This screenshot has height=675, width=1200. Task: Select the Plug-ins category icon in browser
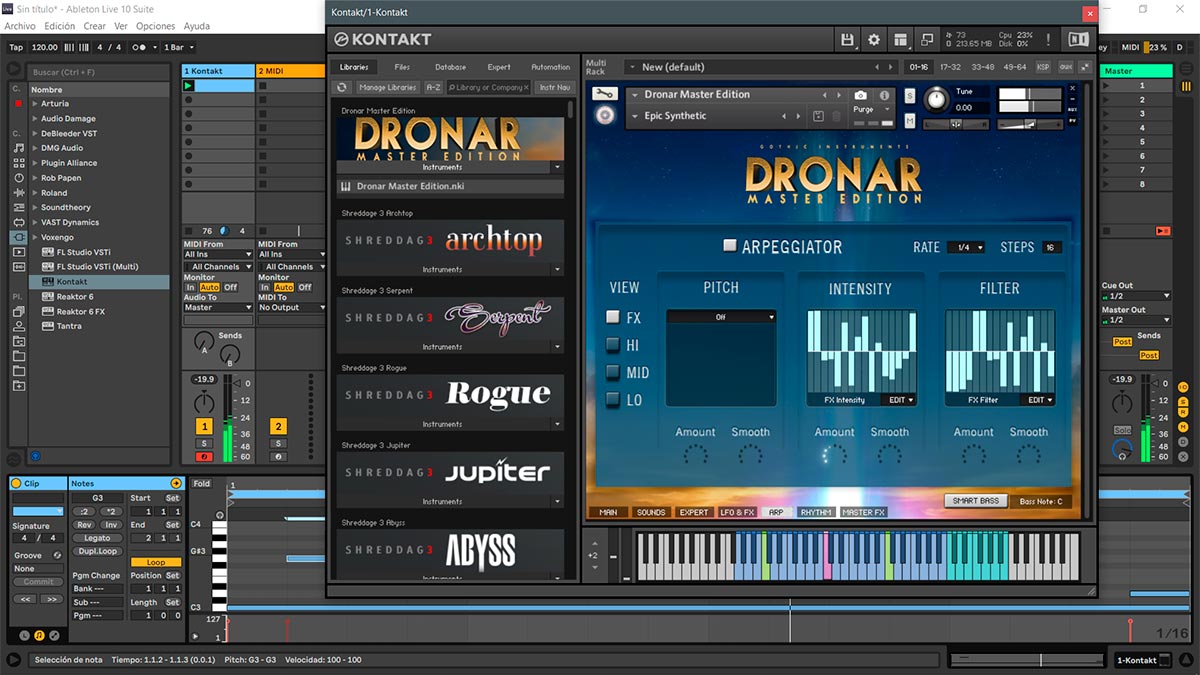point(18,238)
